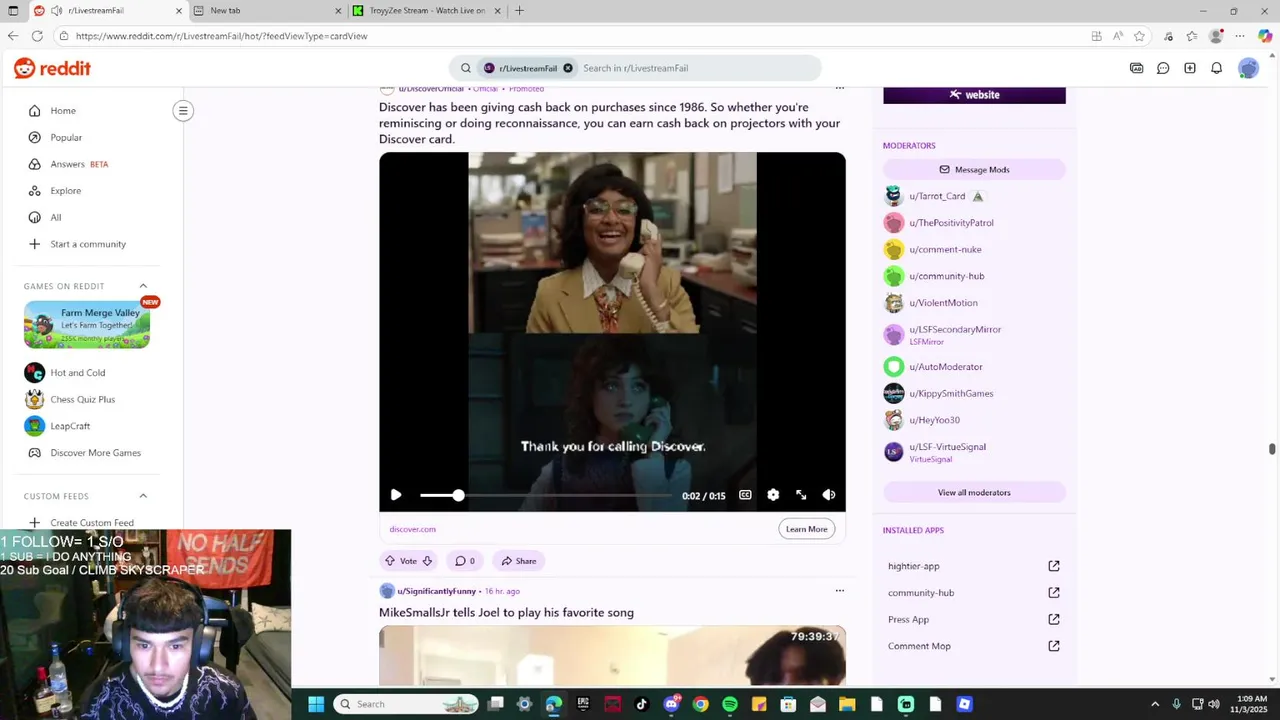1280x720 pixels.
Task: Open Epic Games from the taskbar
Action: 583,704
